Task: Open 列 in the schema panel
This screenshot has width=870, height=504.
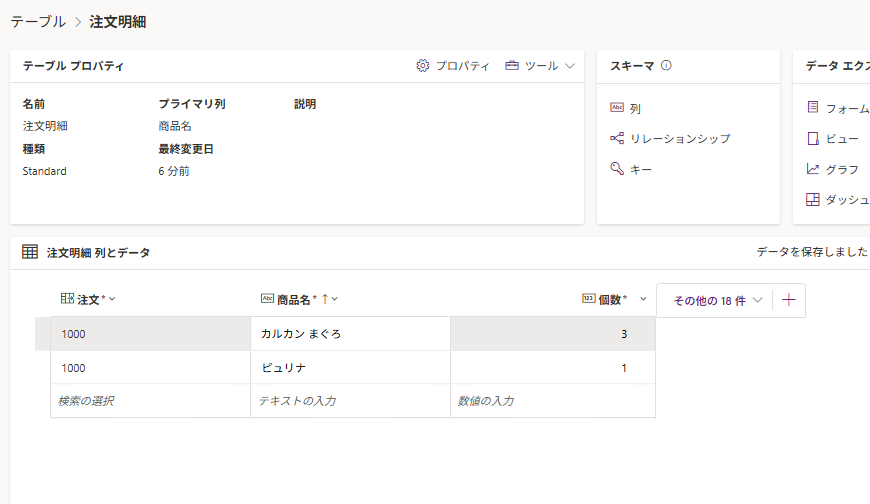Action: pos(635,108)
